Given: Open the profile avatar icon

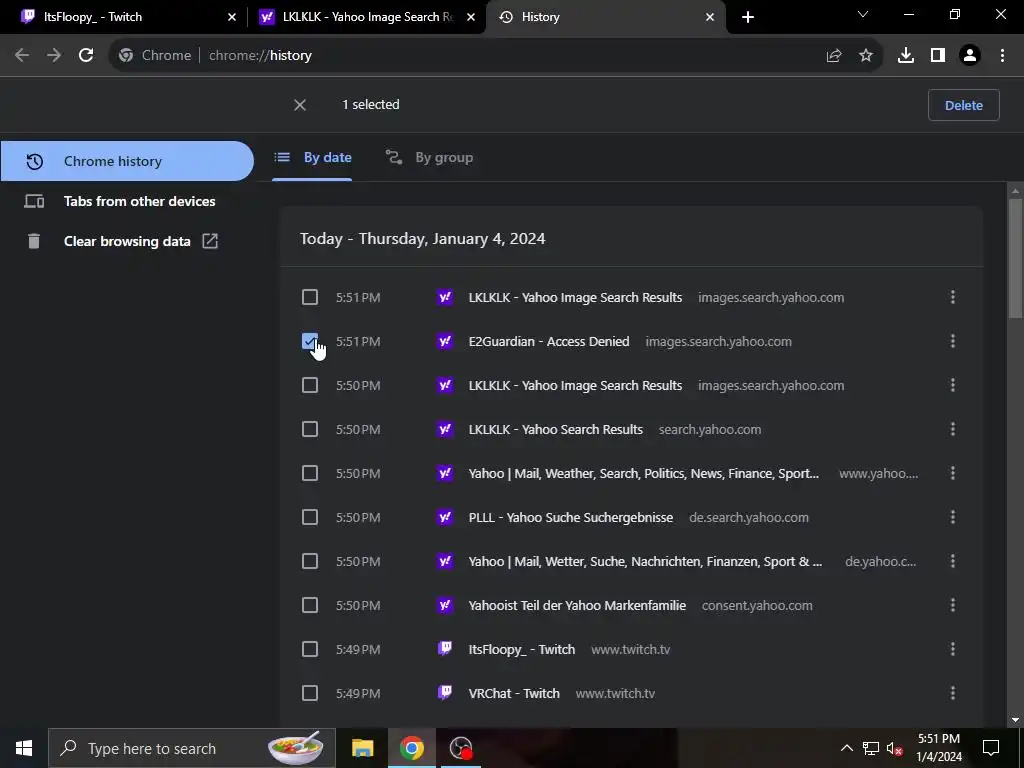Looking at the screenshot, I should pyautogui.click(x=970, y=56).
